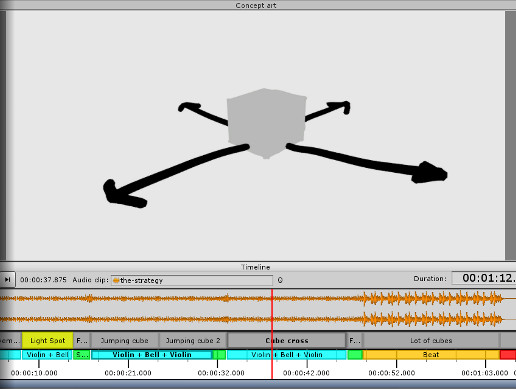Image resolution: width=516 pixels, height=389 pixels.
Task: Click the play/step button beside the timecode
Action: tap(7, 280)
